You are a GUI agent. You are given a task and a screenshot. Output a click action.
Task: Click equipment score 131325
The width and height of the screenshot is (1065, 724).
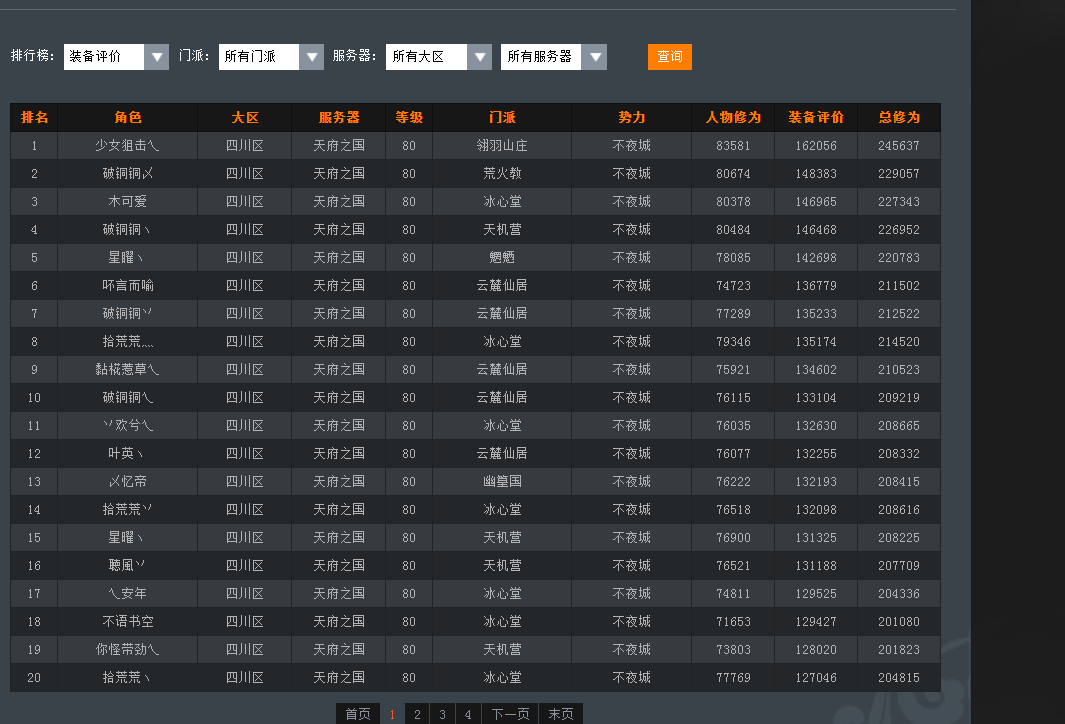pos(816,537)
